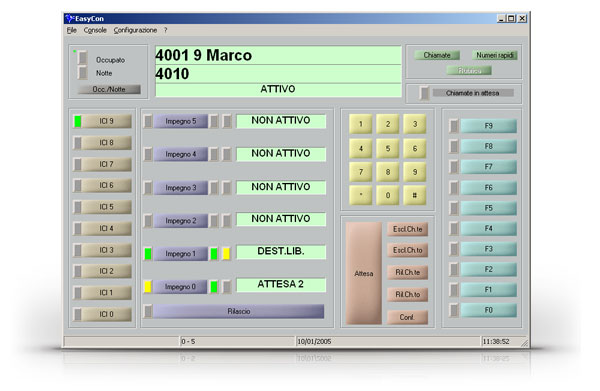Click the Ril.Ch.to button
This screenshot has height=391, width=600.
pos(408,295)
